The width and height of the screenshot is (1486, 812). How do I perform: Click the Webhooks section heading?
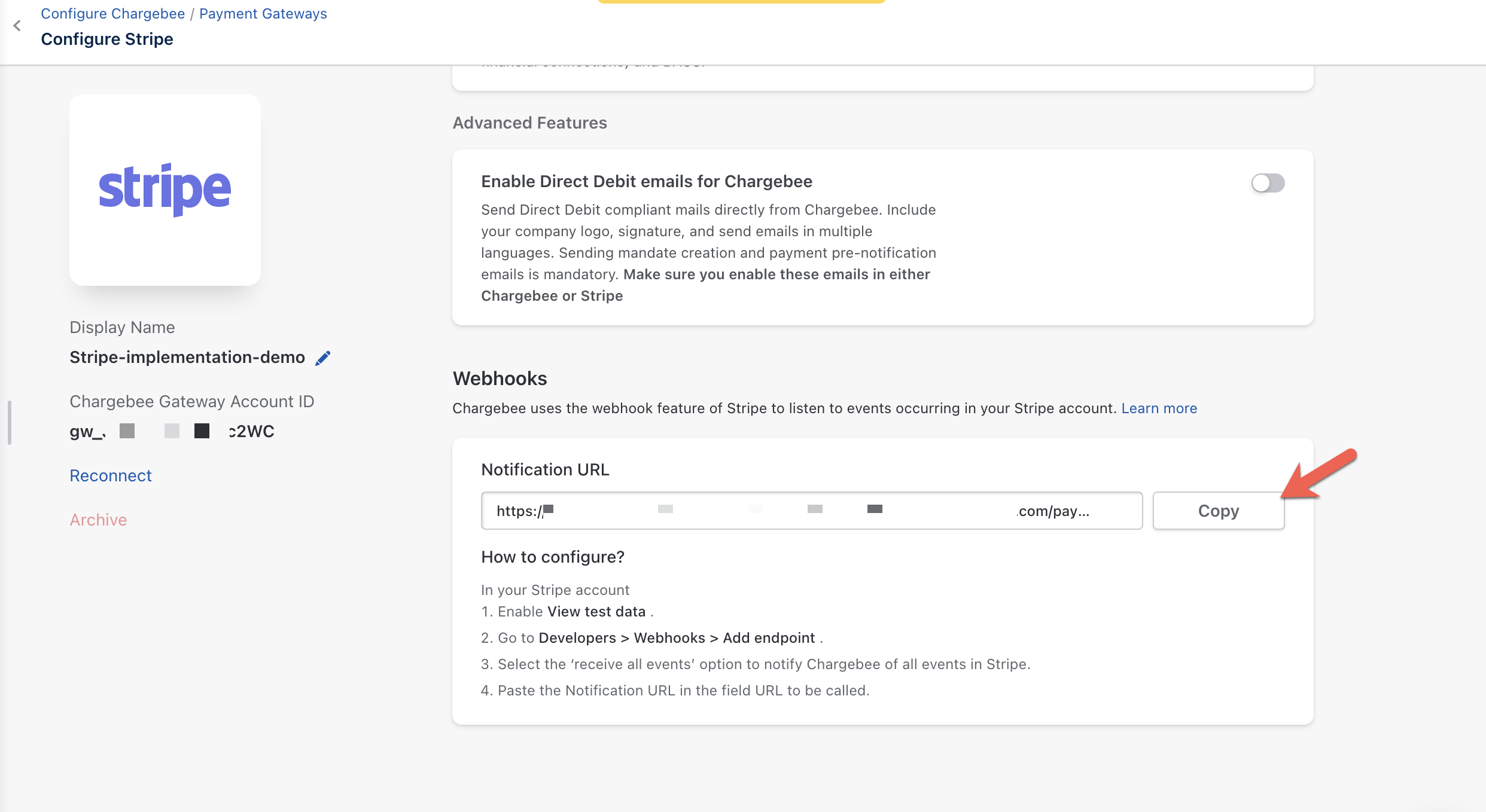[x=500, y=378]
